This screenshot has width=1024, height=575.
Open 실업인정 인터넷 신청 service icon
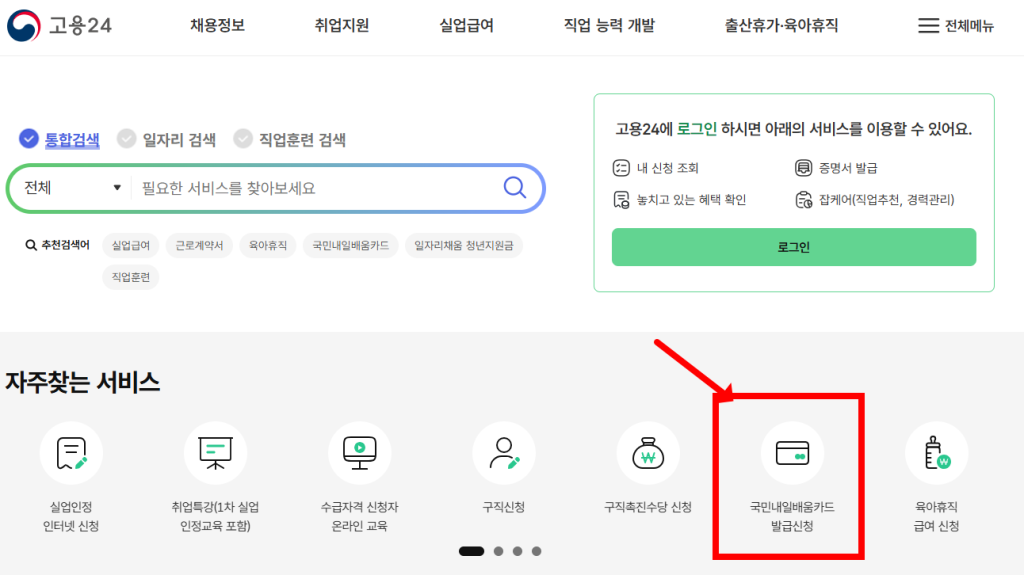(x=71, y=454)
